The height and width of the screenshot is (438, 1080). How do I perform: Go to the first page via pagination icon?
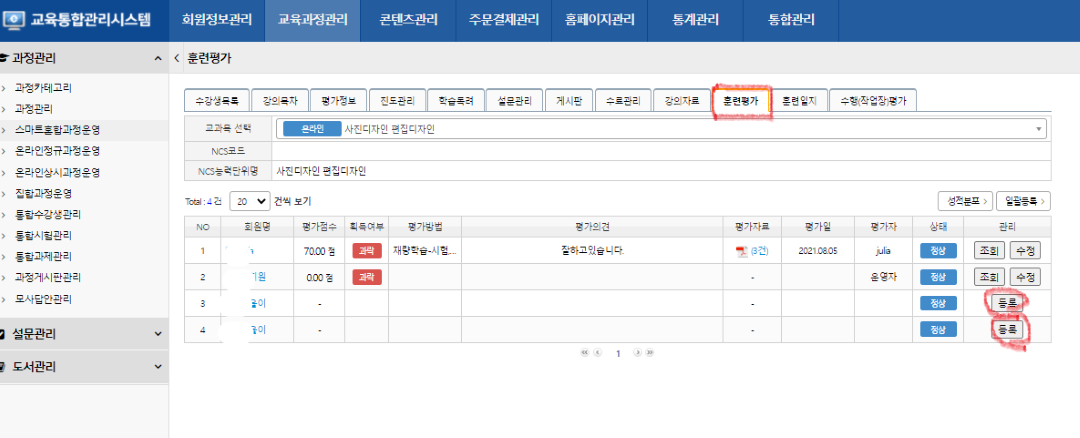coord(584,353)
